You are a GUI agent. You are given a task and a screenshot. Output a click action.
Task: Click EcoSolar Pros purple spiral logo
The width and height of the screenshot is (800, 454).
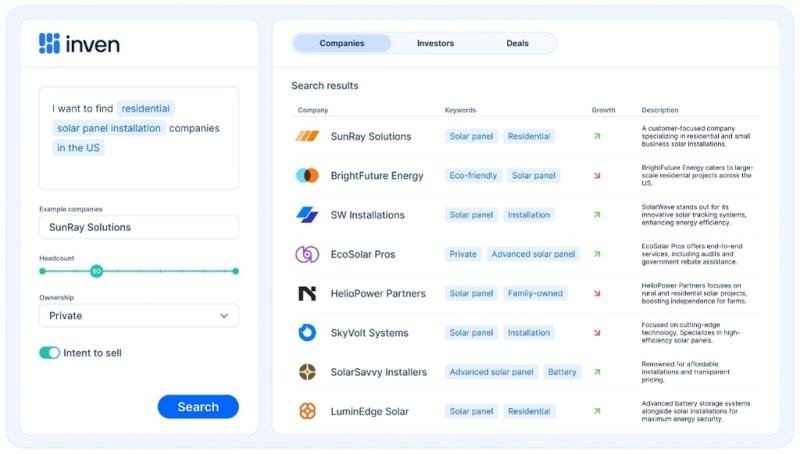pyautogui.click(x=307, y=254)
